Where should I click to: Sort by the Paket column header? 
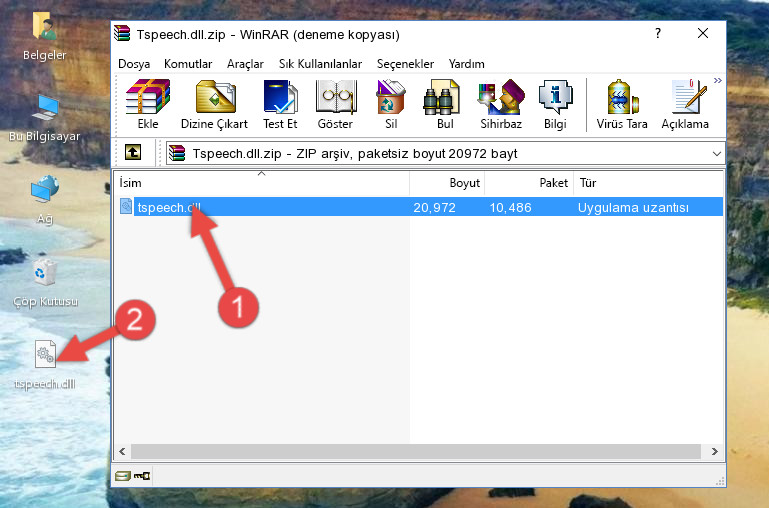pos(529,182)
